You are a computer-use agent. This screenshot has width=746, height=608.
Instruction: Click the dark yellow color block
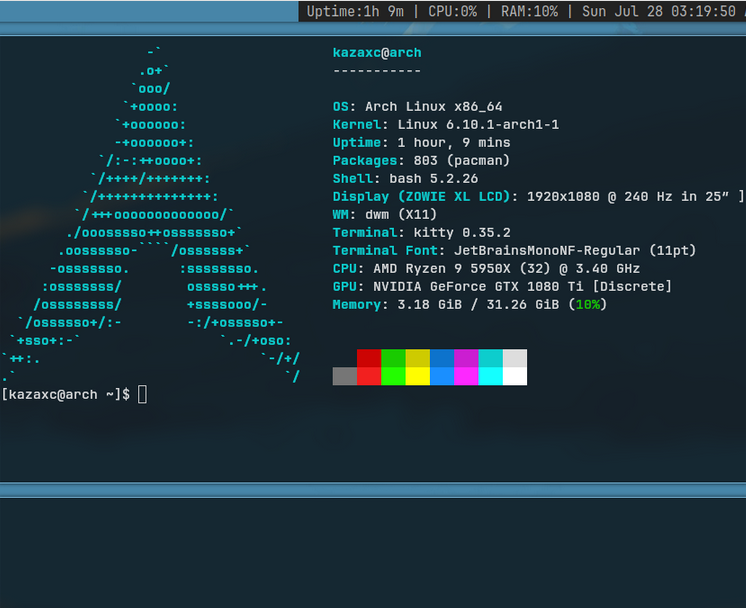418,358
